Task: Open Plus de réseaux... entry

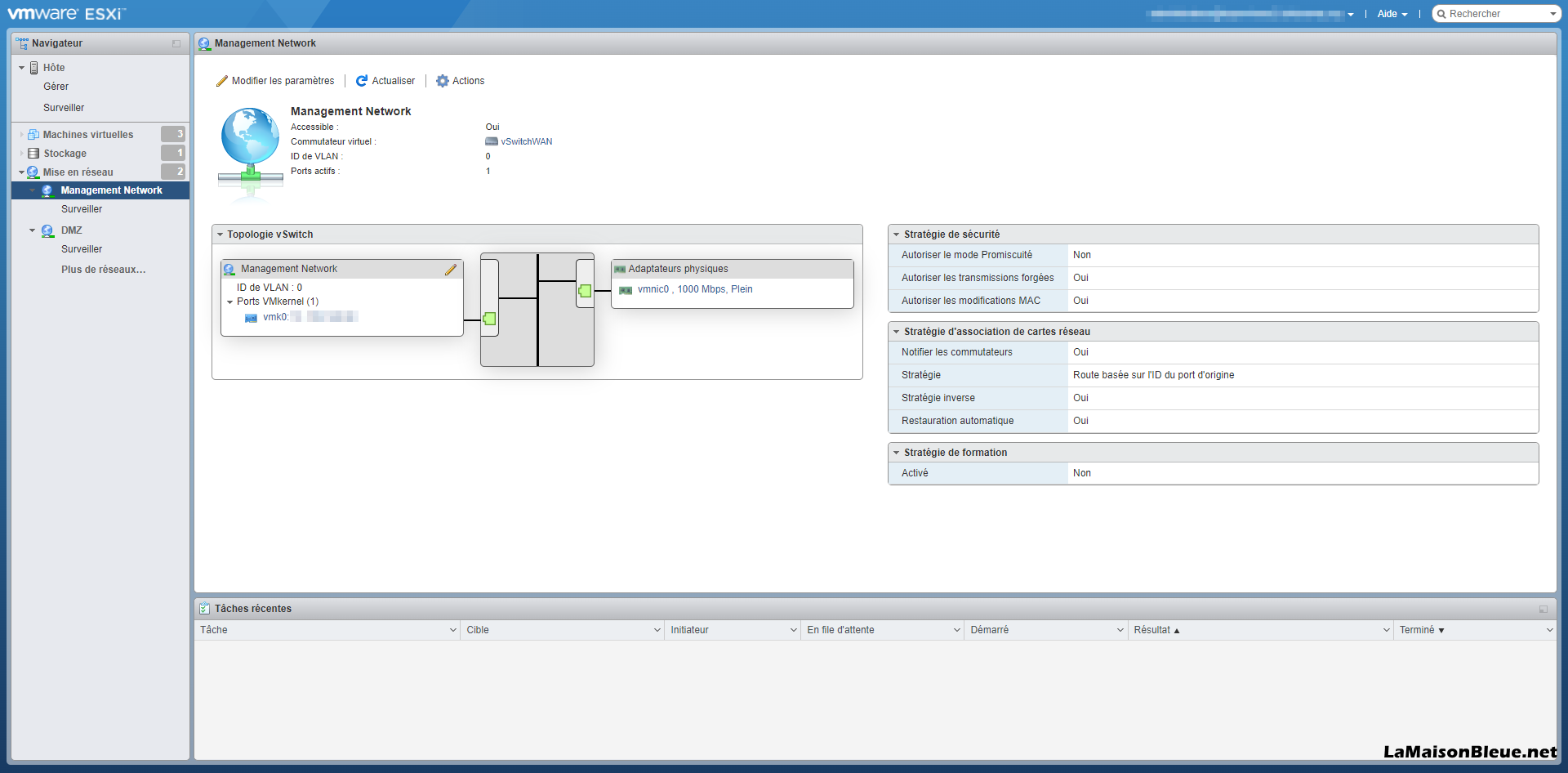Action: [x=104, y=270]
